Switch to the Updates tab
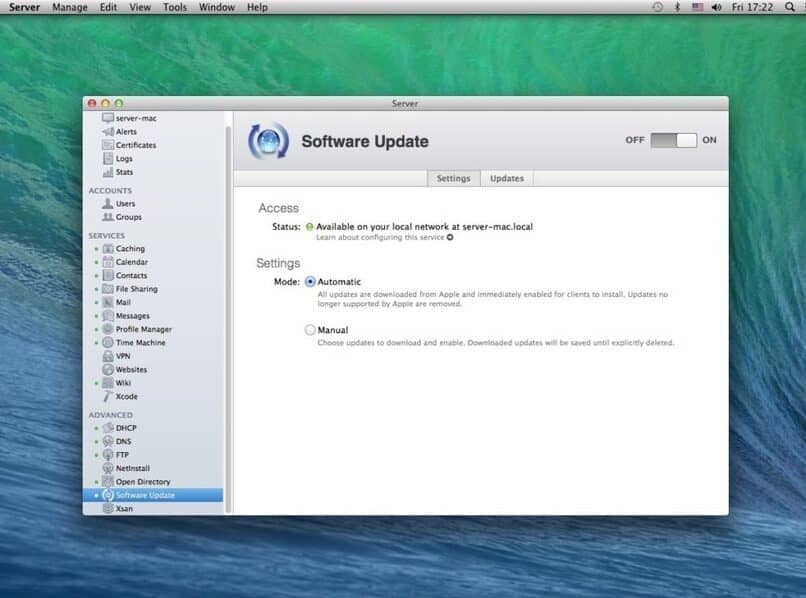 click(506, 178)
